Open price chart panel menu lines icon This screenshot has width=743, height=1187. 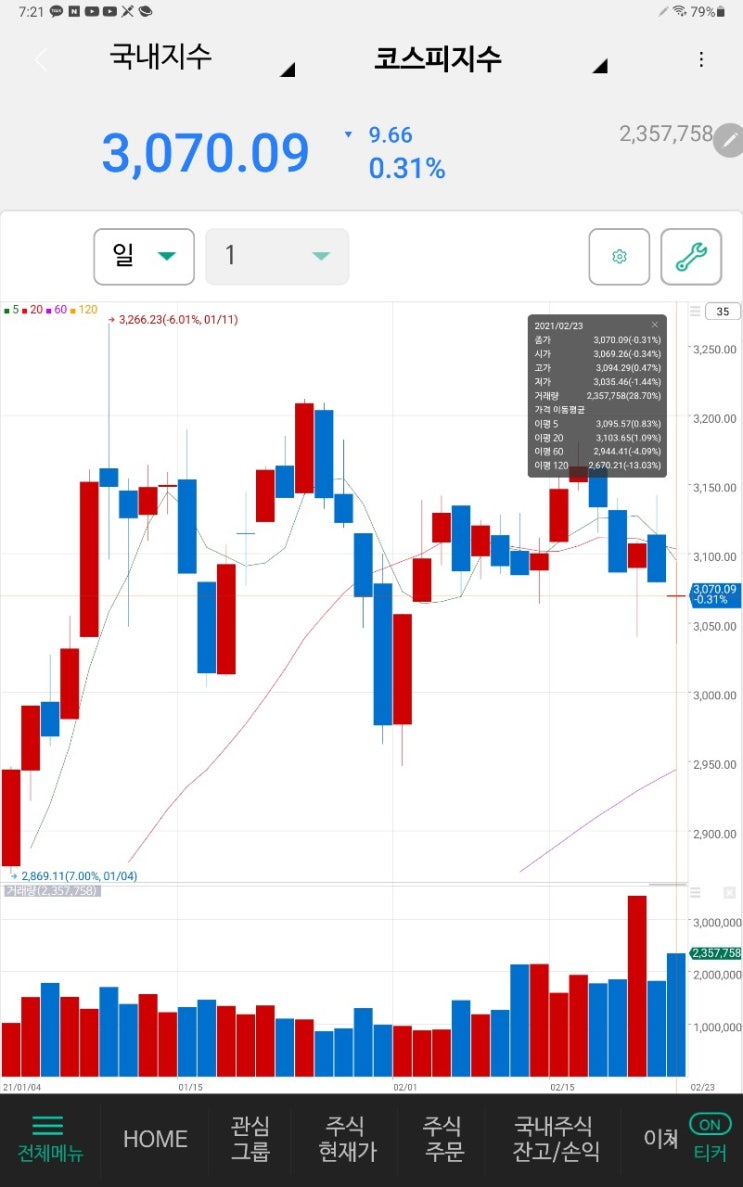(695, 311)
